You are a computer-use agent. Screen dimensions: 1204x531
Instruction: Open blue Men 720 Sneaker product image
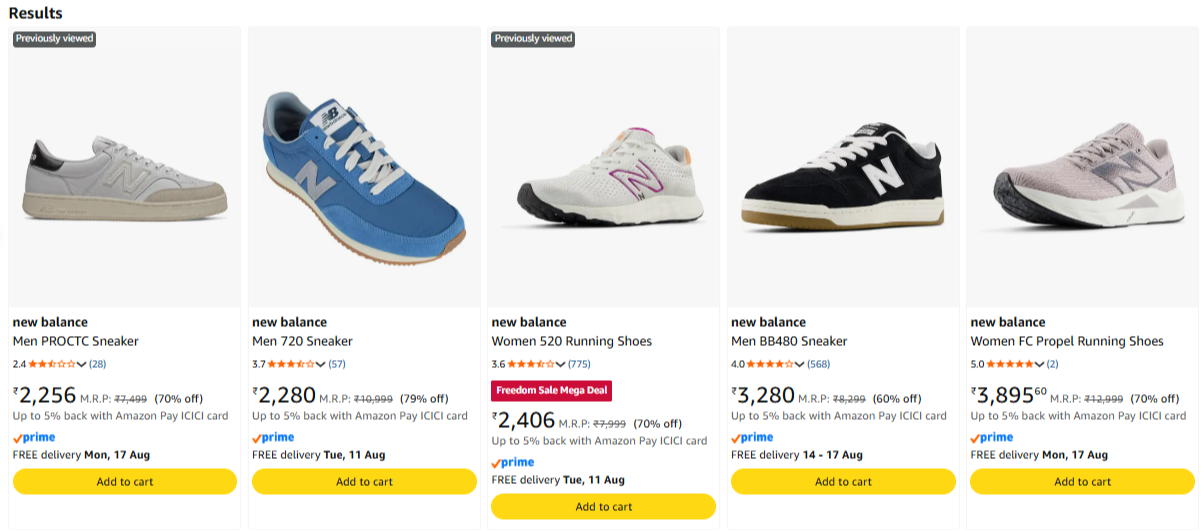(x=364, y=167)
